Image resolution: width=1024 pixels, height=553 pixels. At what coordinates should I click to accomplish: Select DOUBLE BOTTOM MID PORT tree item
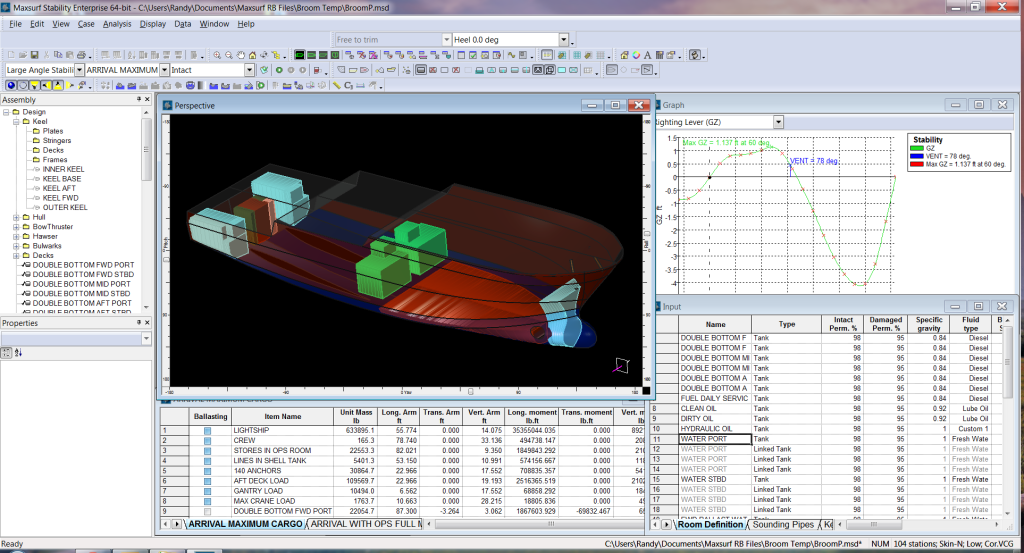(x=82, y=284)
